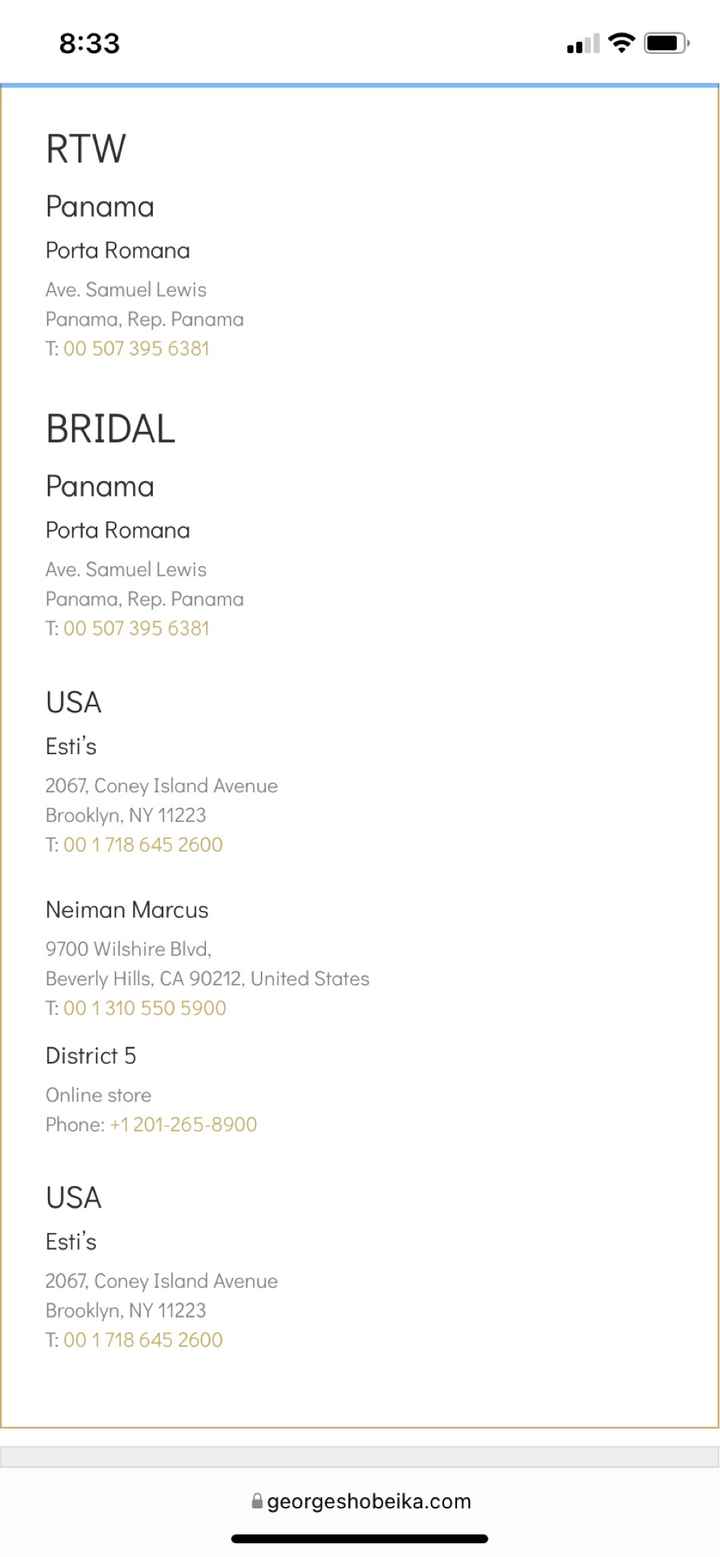Viewport: 720px width, 1557px height.
Task: Tap the home indicator bar
Action: [x=360, y=1538]
